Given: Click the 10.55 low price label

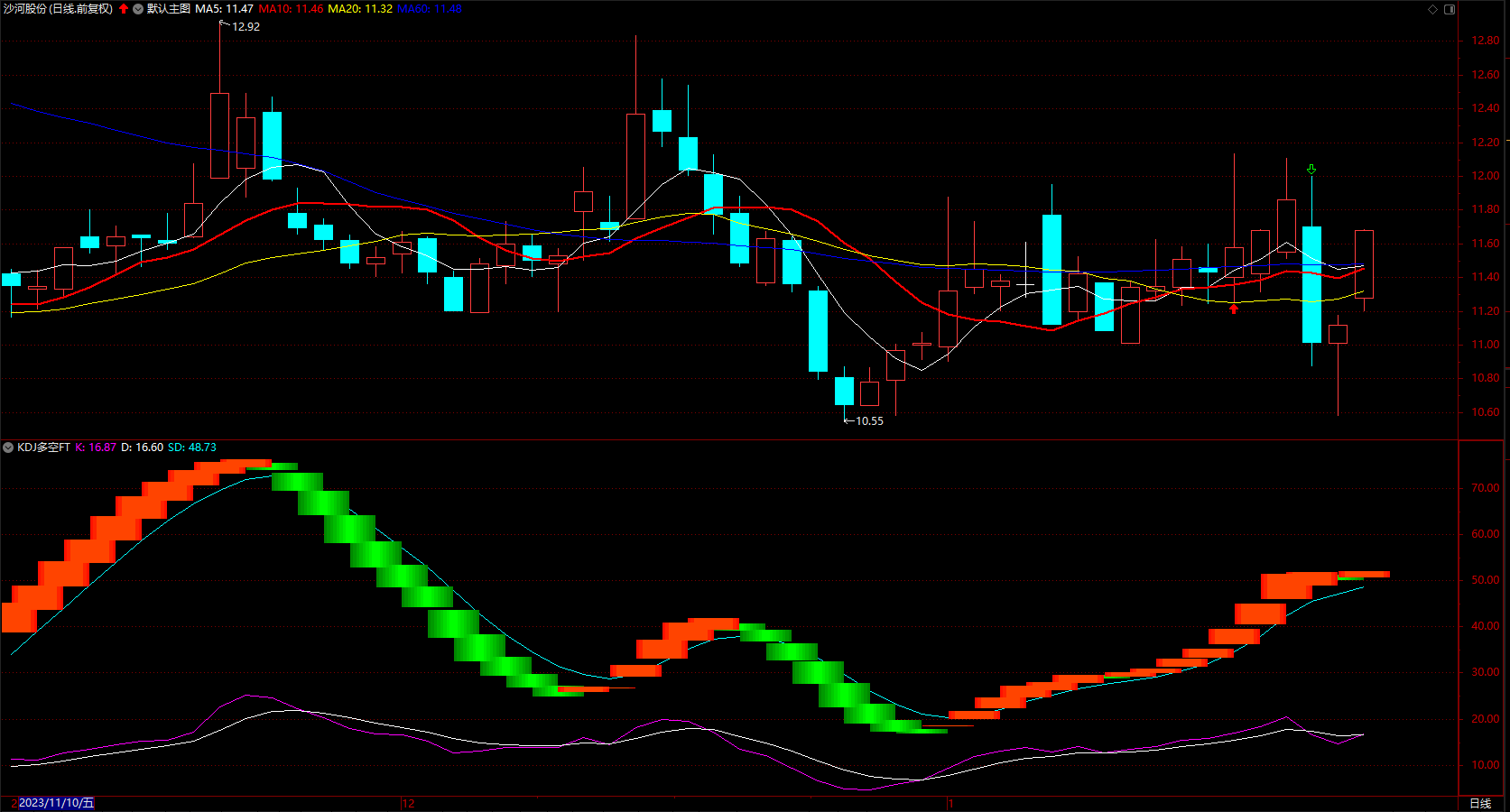Looking at the screenshot, I should (x=869, y=421).
